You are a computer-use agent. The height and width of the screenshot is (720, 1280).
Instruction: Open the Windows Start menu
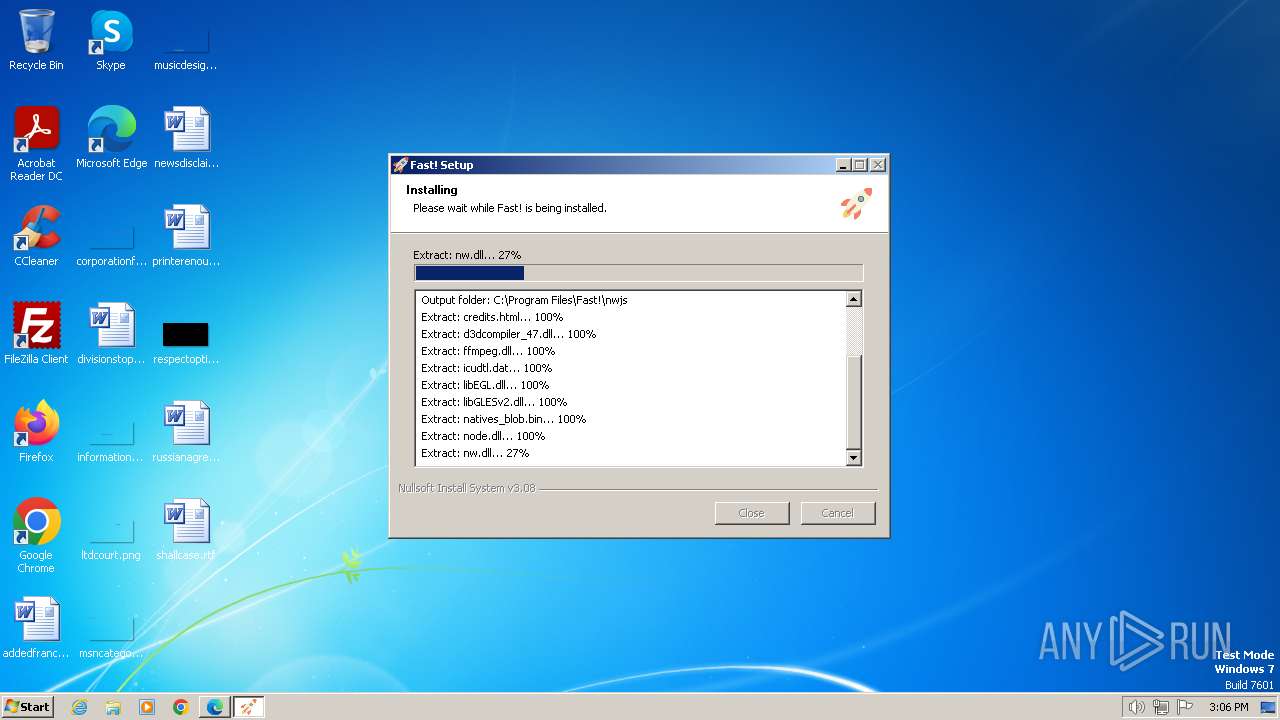(x=28, y=707)
